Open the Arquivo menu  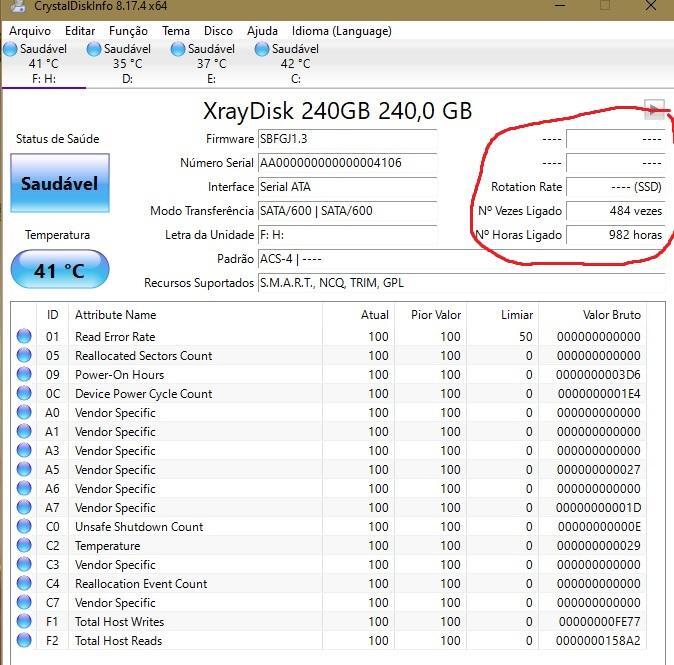click(x=30, y=31)
